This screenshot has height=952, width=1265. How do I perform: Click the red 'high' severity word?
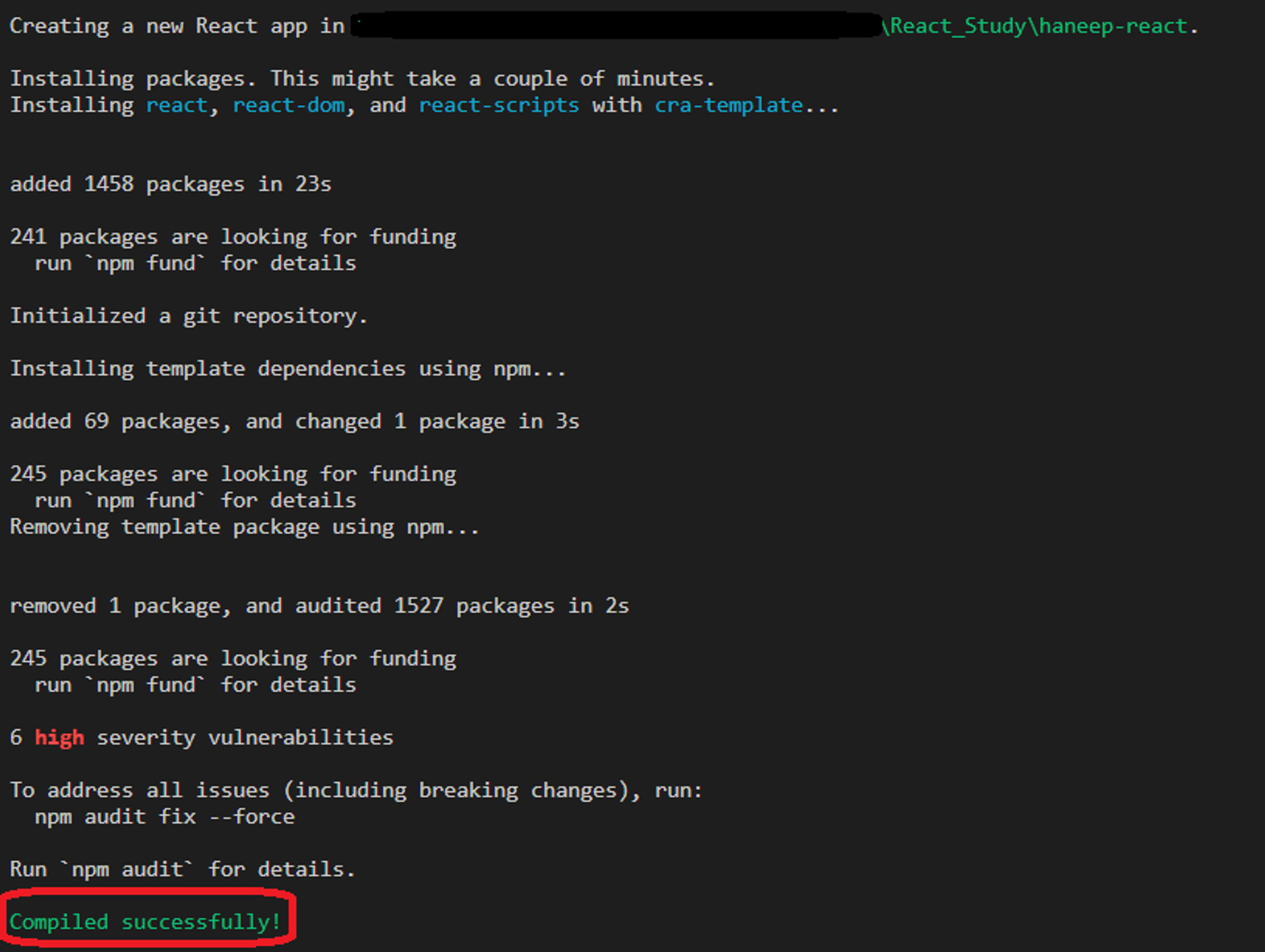[x=59, y=738]
